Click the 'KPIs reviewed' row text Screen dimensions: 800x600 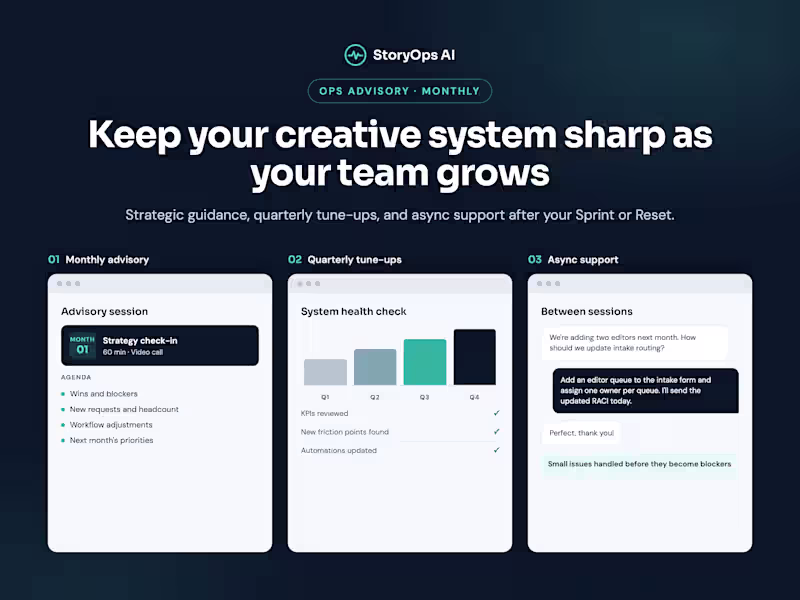tap(324, 413)
